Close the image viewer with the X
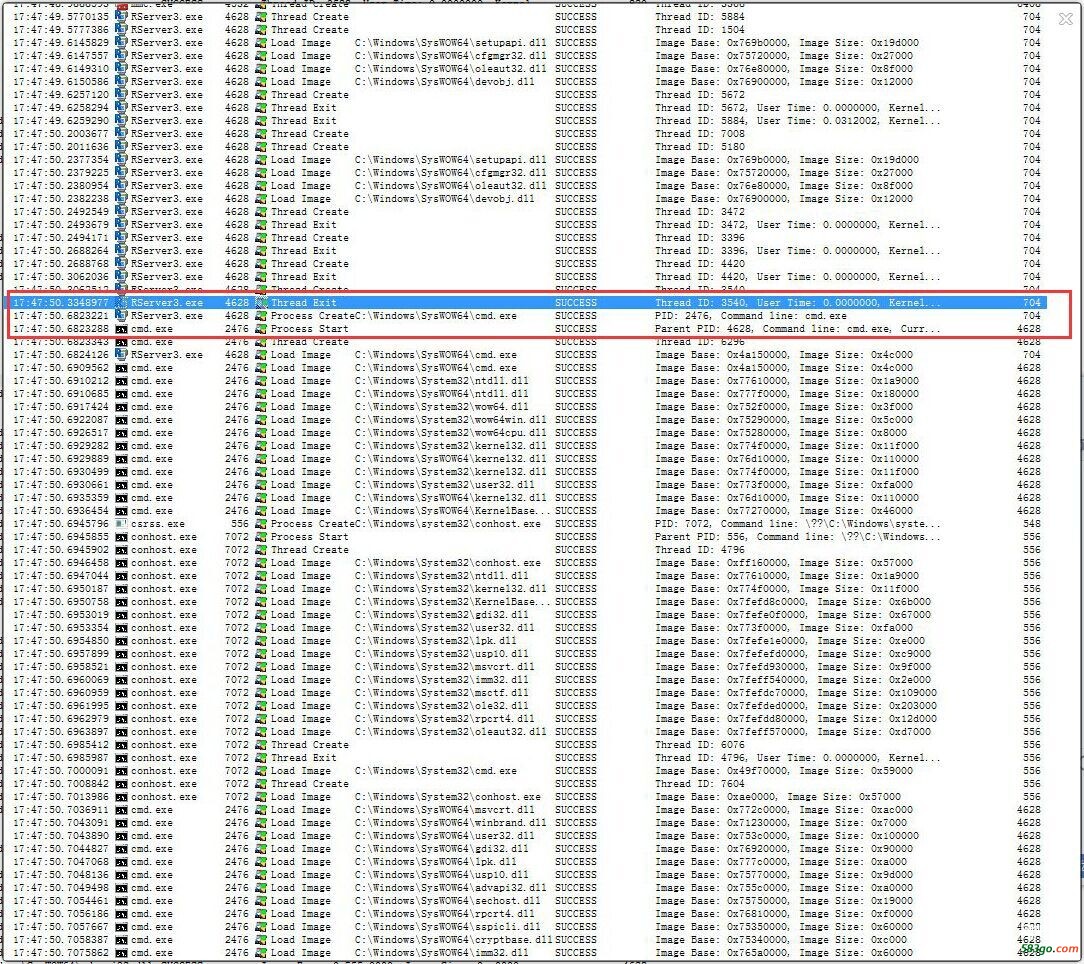Screen dimensions: 1084x964 pyautogui.click(x=1065, y=19)
